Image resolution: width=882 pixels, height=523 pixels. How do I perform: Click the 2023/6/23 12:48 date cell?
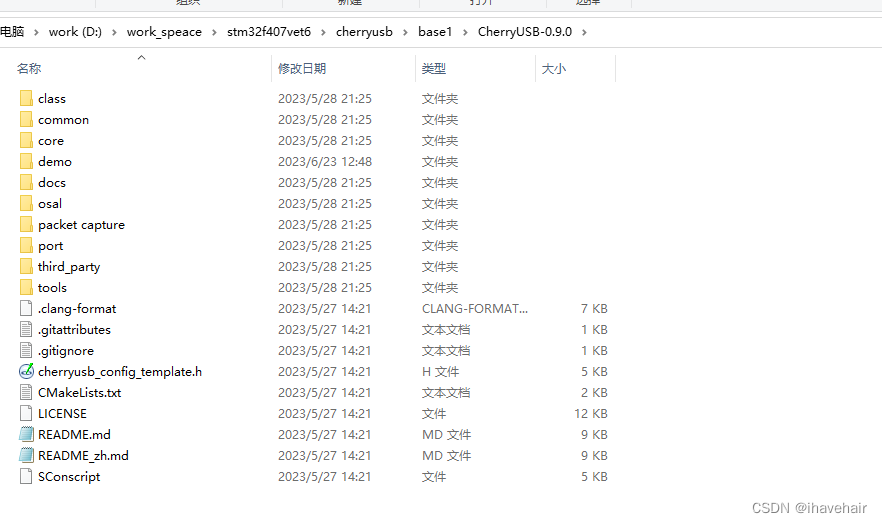[325, 161]
